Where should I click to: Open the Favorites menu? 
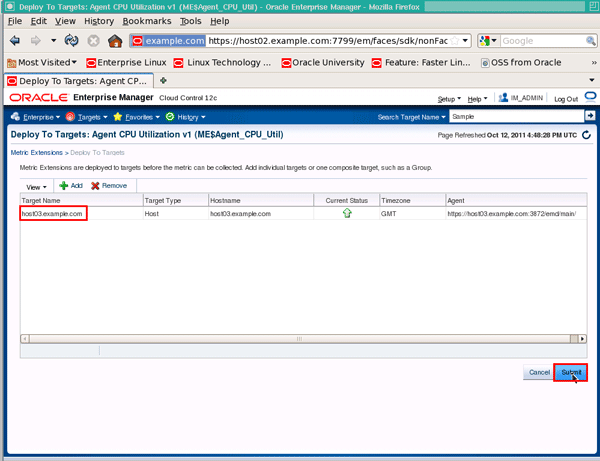point(137,117)
